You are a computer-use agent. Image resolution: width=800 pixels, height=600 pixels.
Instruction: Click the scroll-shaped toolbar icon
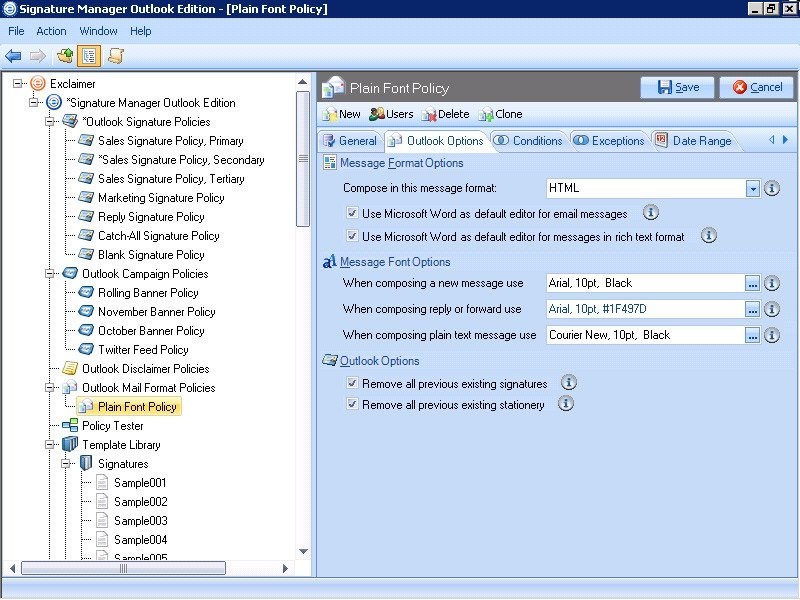(116, 56)
